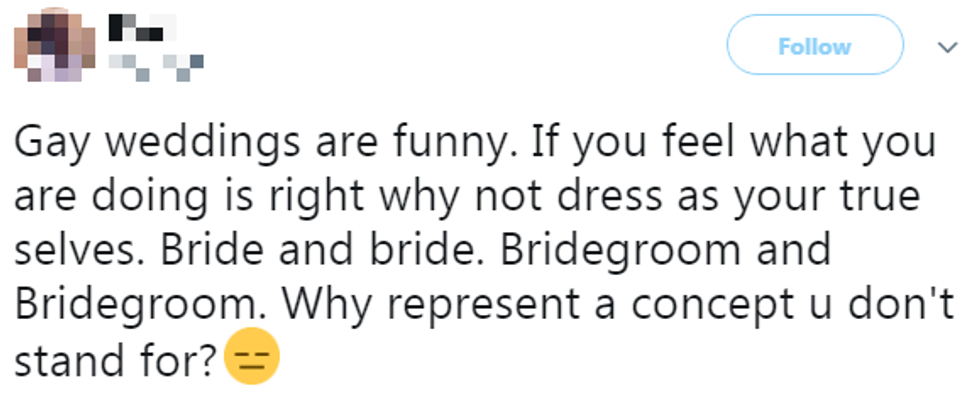Screen dimensions: 980x394
Task: Open the pixelated profile avatar
Action: coord(54,46)
